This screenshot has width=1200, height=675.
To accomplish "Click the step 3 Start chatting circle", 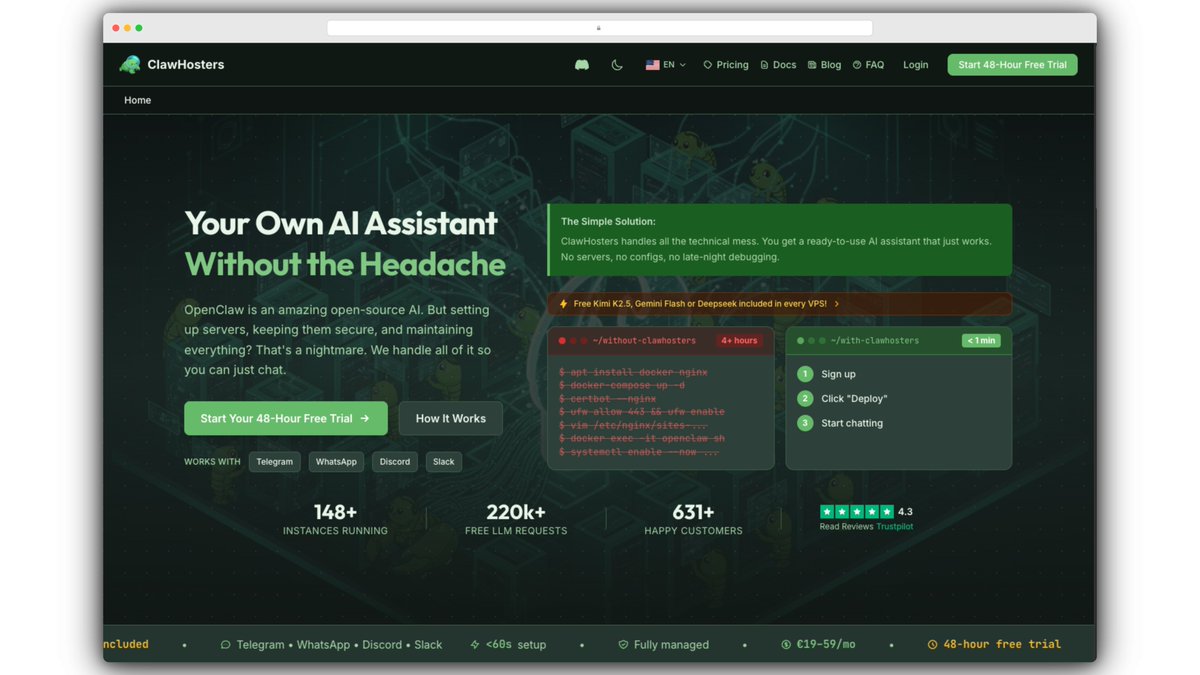I will pyautogui.click(x=805, y=423).
